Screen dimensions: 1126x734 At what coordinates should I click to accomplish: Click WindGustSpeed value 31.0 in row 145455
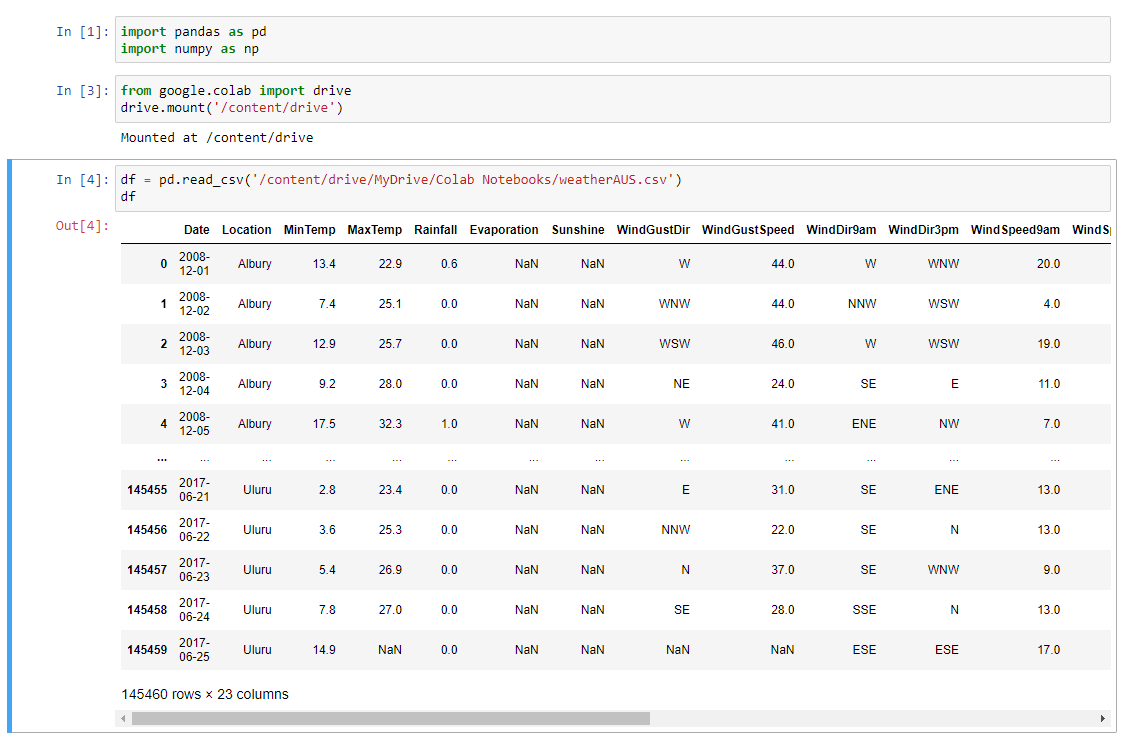click(783, 490)
